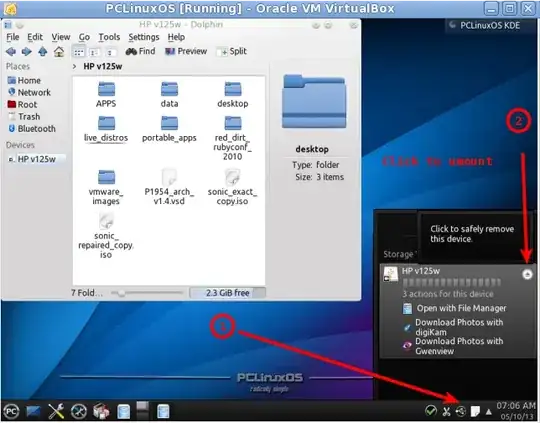This screenshot has height=423, width=540.
Task: Open wrench and screwdriver configuration tool
Action: point(56,411)
